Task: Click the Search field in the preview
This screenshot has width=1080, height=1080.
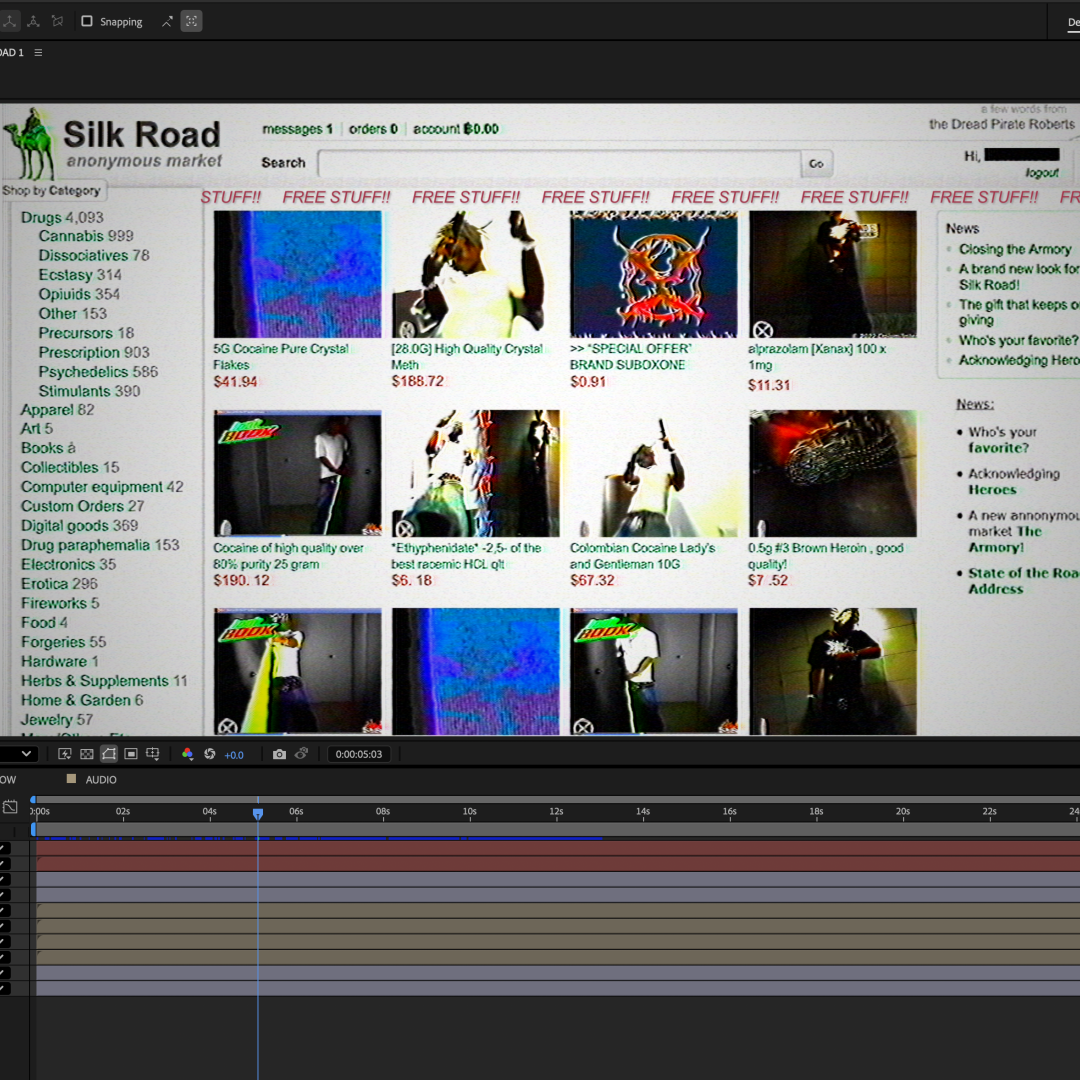Action: 559,164
